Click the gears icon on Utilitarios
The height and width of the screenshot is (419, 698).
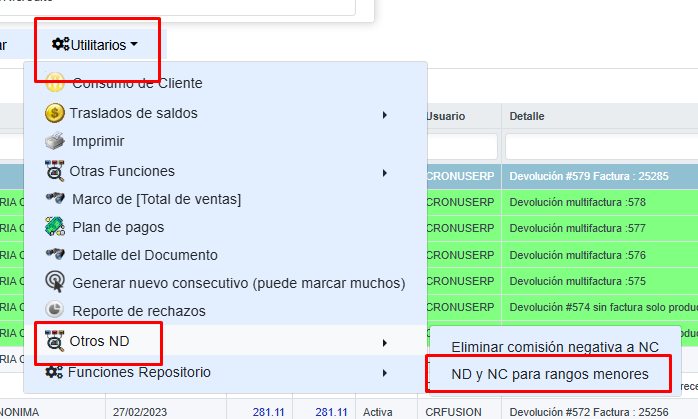point(60,44)
